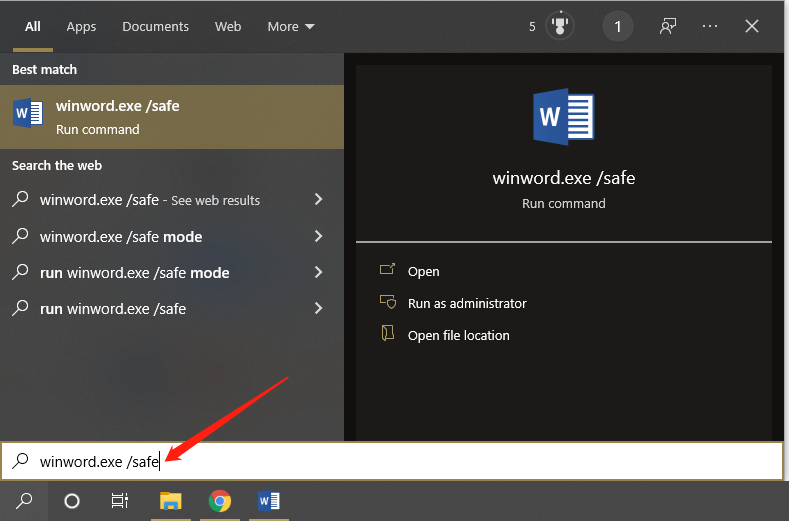Choose Run as administrator
The width and height of the screenshot is (789, 521).
click(467, 304)
